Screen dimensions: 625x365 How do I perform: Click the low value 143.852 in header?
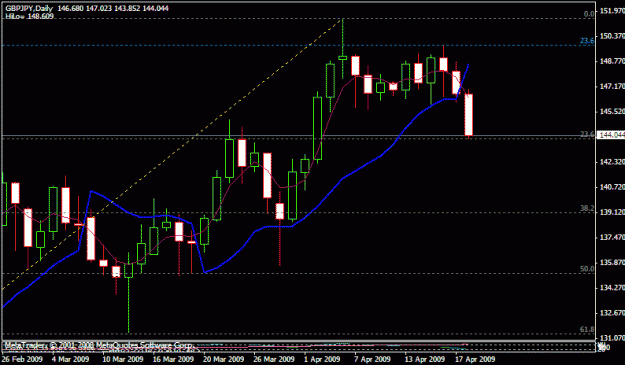pos(127,8)
